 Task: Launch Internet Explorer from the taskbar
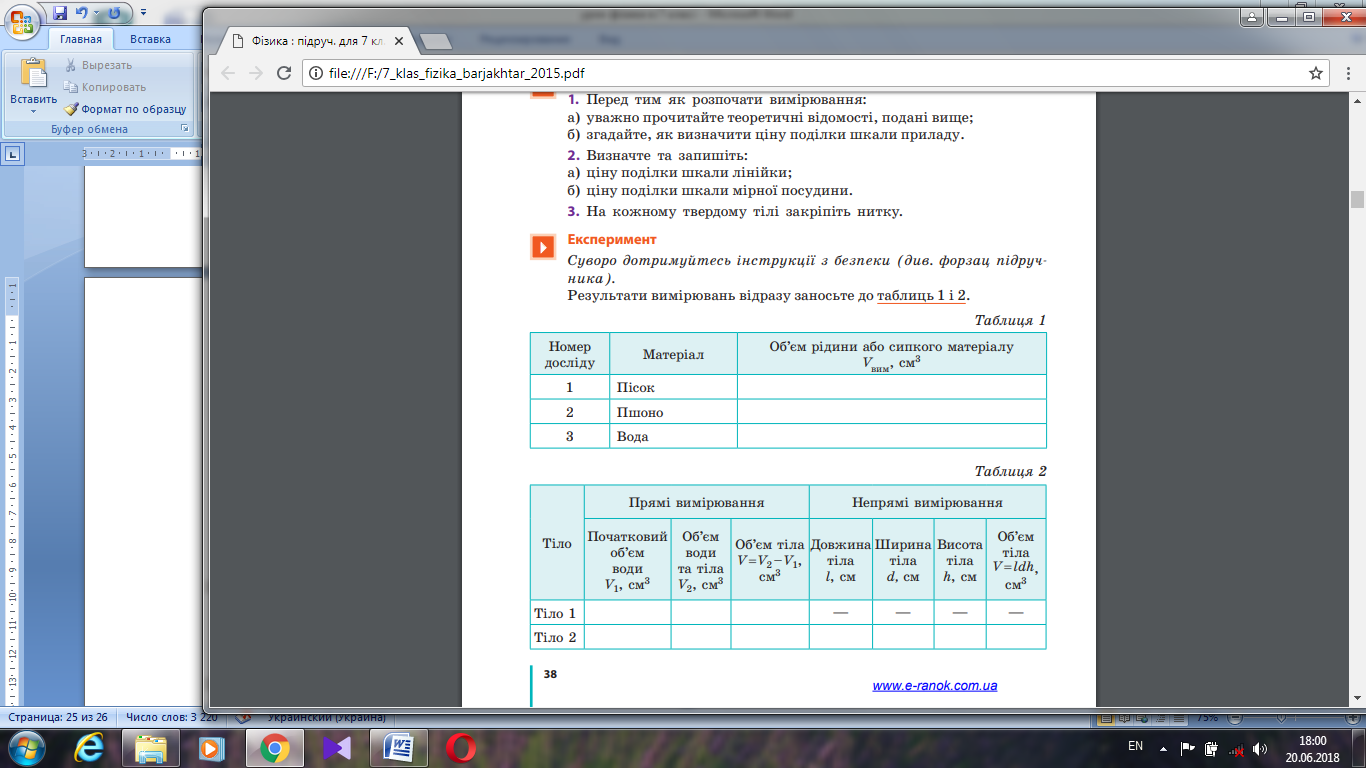pos(91,748)
